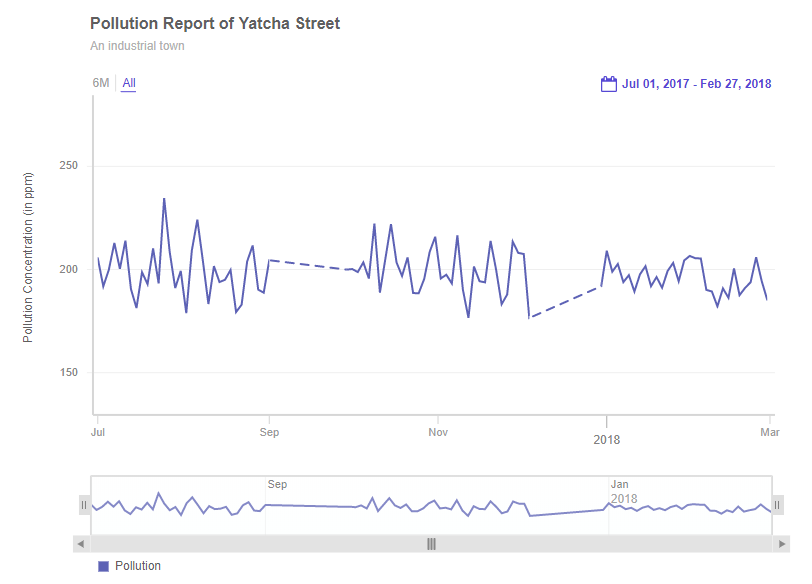
Task: Click the chart title Pollution Report of Yatcha Street
Action: 215,23
